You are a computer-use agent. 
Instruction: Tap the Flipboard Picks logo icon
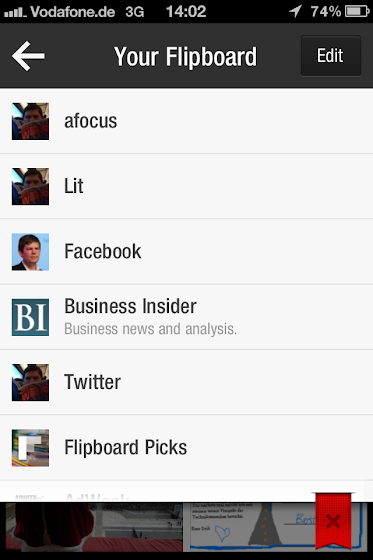point(30,448)
